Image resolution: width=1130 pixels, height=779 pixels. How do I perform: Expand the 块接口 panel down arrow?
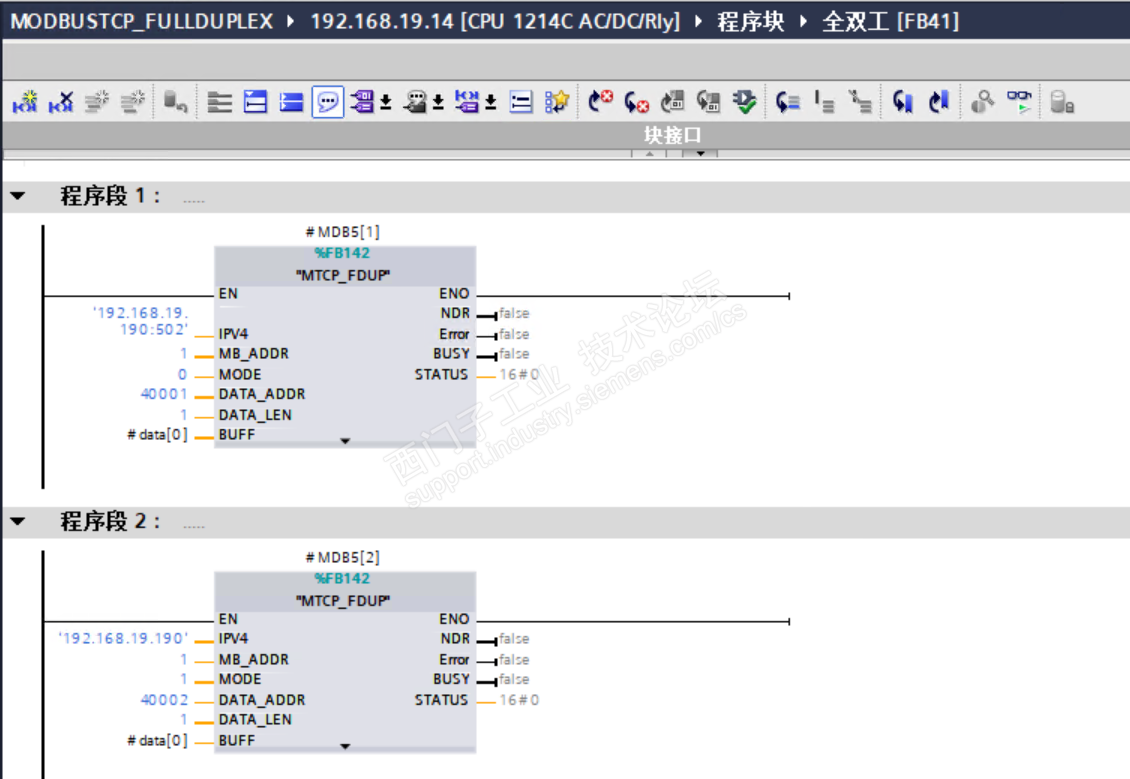[700, 153]
